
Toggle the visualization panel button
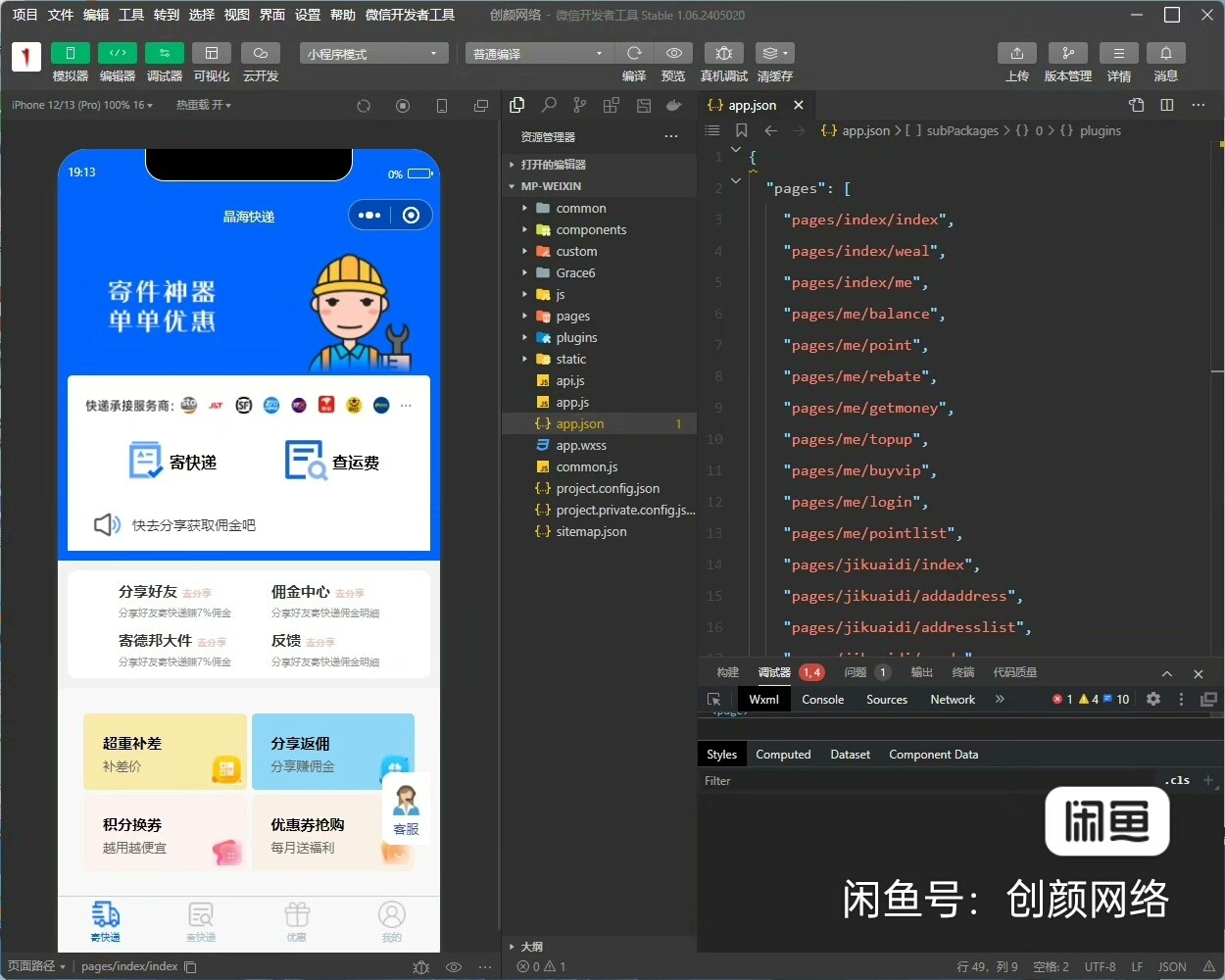point(212,53)
